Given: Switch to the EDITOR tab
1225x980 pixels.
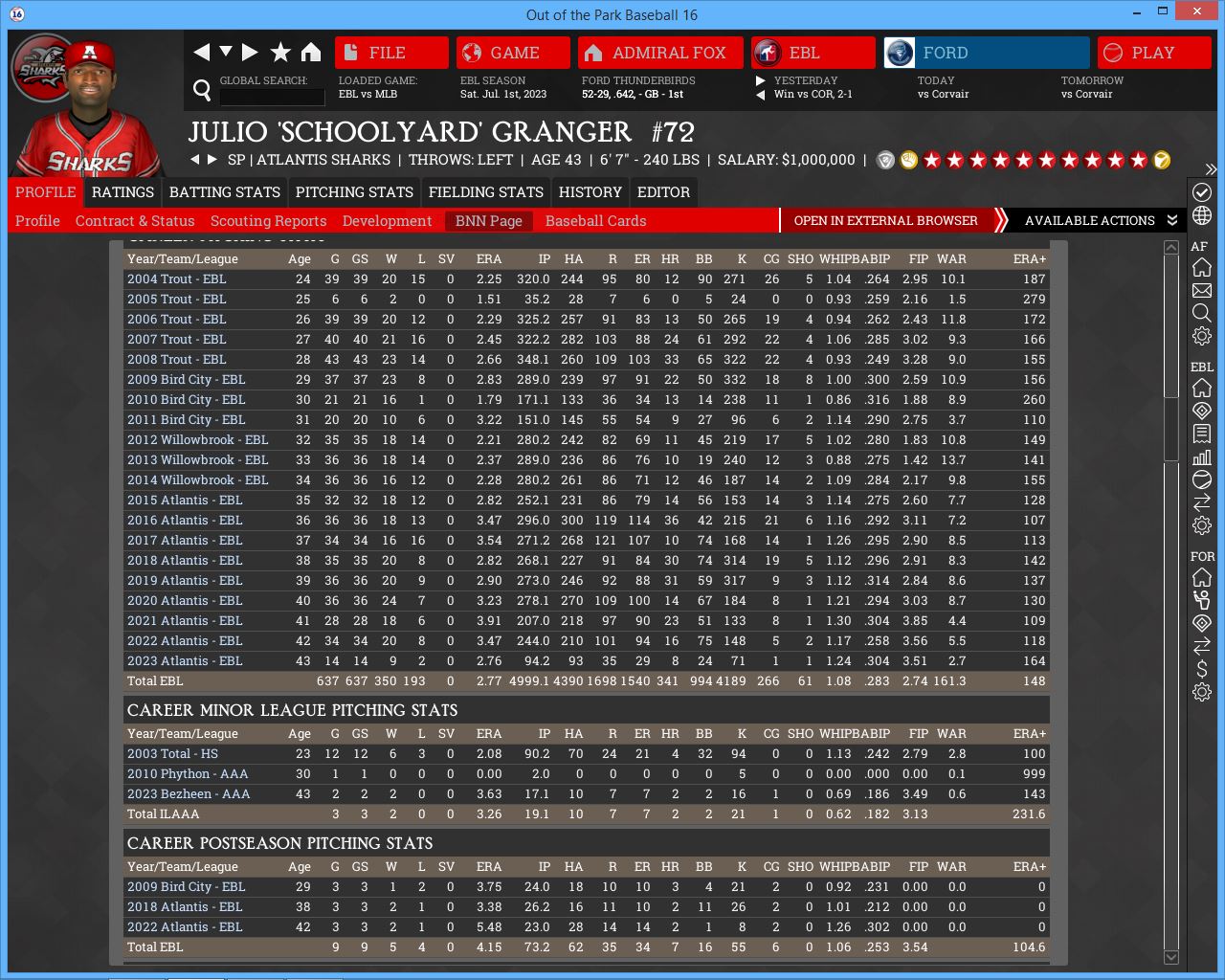Looking at the screenshot, I should (x=663, y=192).
